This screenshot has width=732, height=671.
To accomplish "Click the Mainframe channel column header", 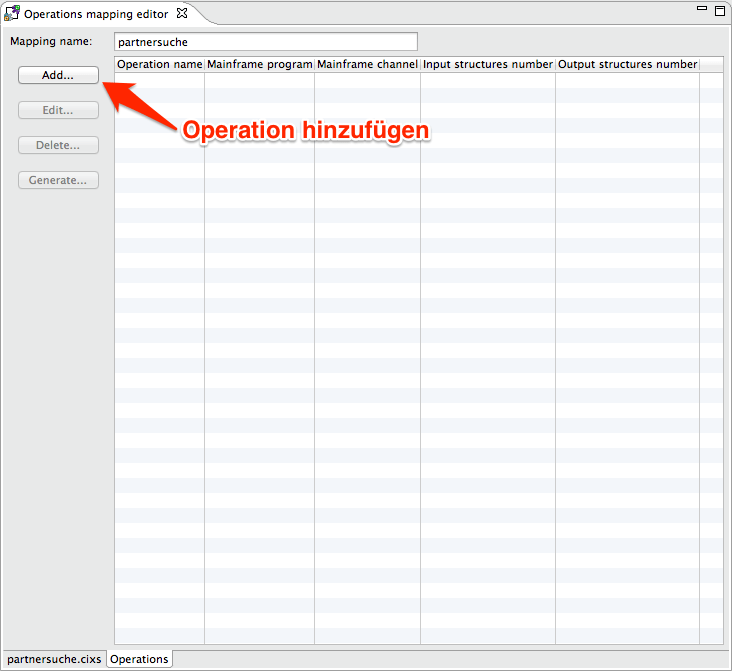I will point(367,64).
